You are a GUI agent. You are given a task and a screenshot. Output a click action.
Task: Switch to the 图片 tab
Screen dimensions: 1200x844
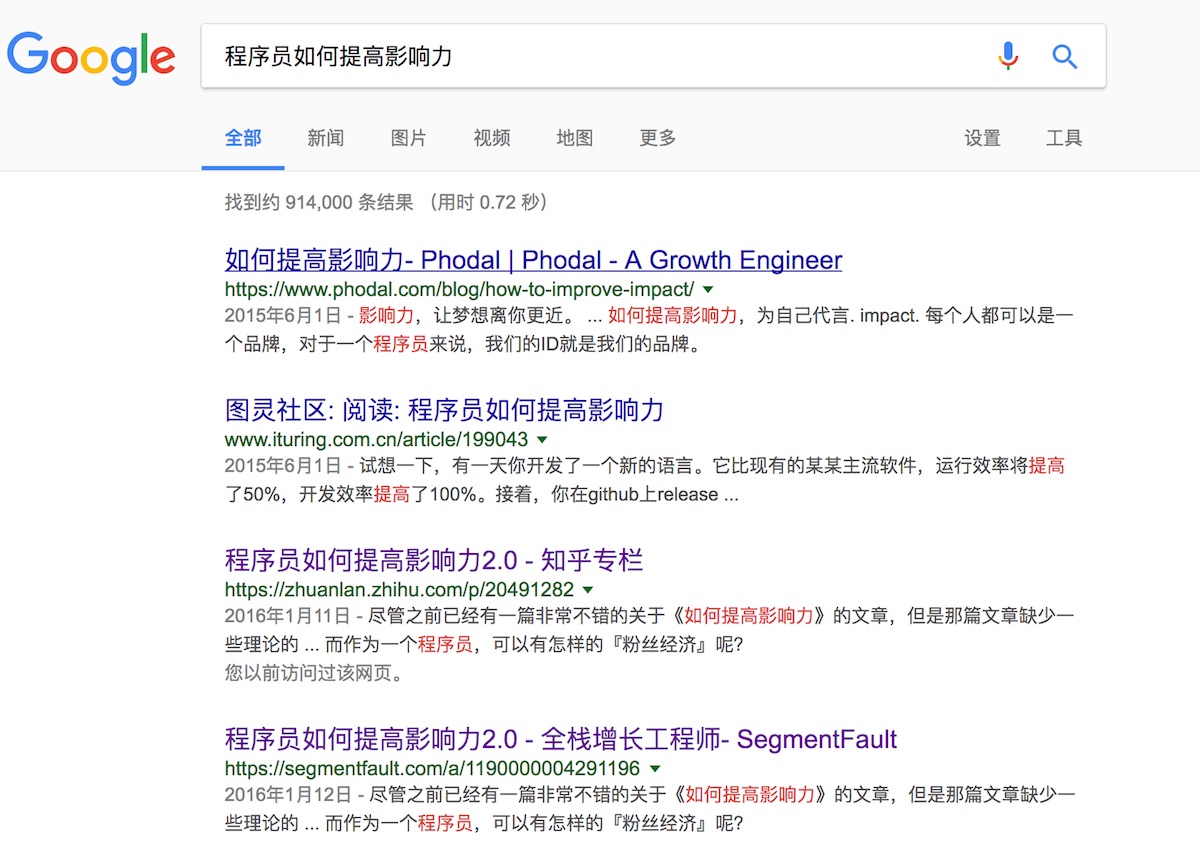click(x=408, y=138)
